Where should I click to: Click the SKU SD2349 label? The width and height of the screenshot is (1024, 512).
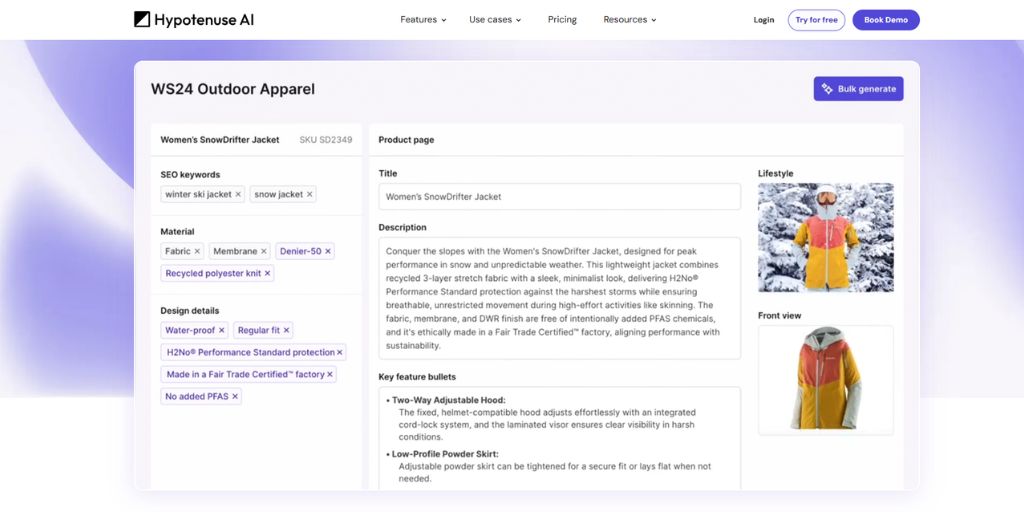(x=326, y=140)
